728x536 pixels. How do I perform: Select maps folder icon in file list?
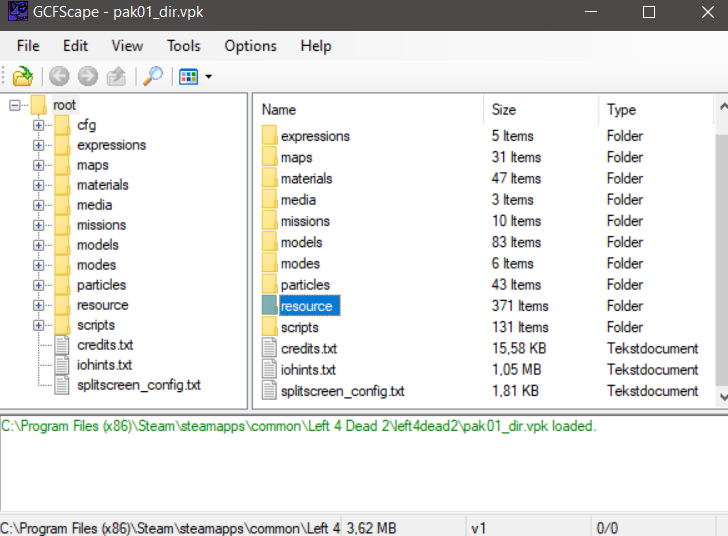pyautogui.click(x=269, y=157)
